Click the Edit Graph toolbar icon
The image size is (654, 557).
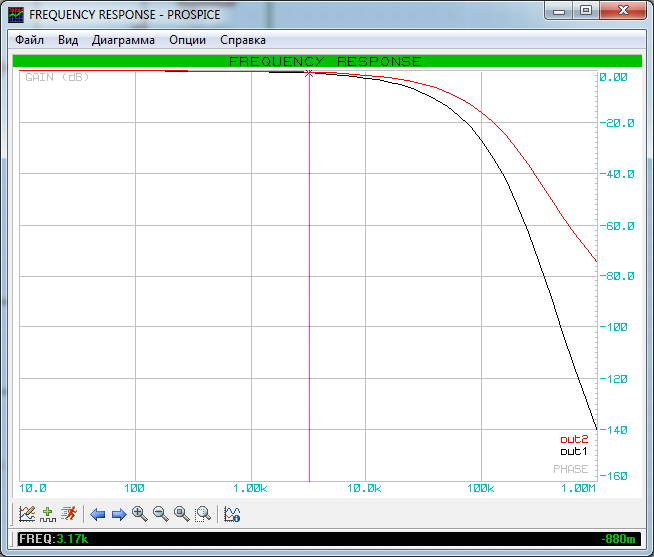pyautogui.click(x=27, y=514)
